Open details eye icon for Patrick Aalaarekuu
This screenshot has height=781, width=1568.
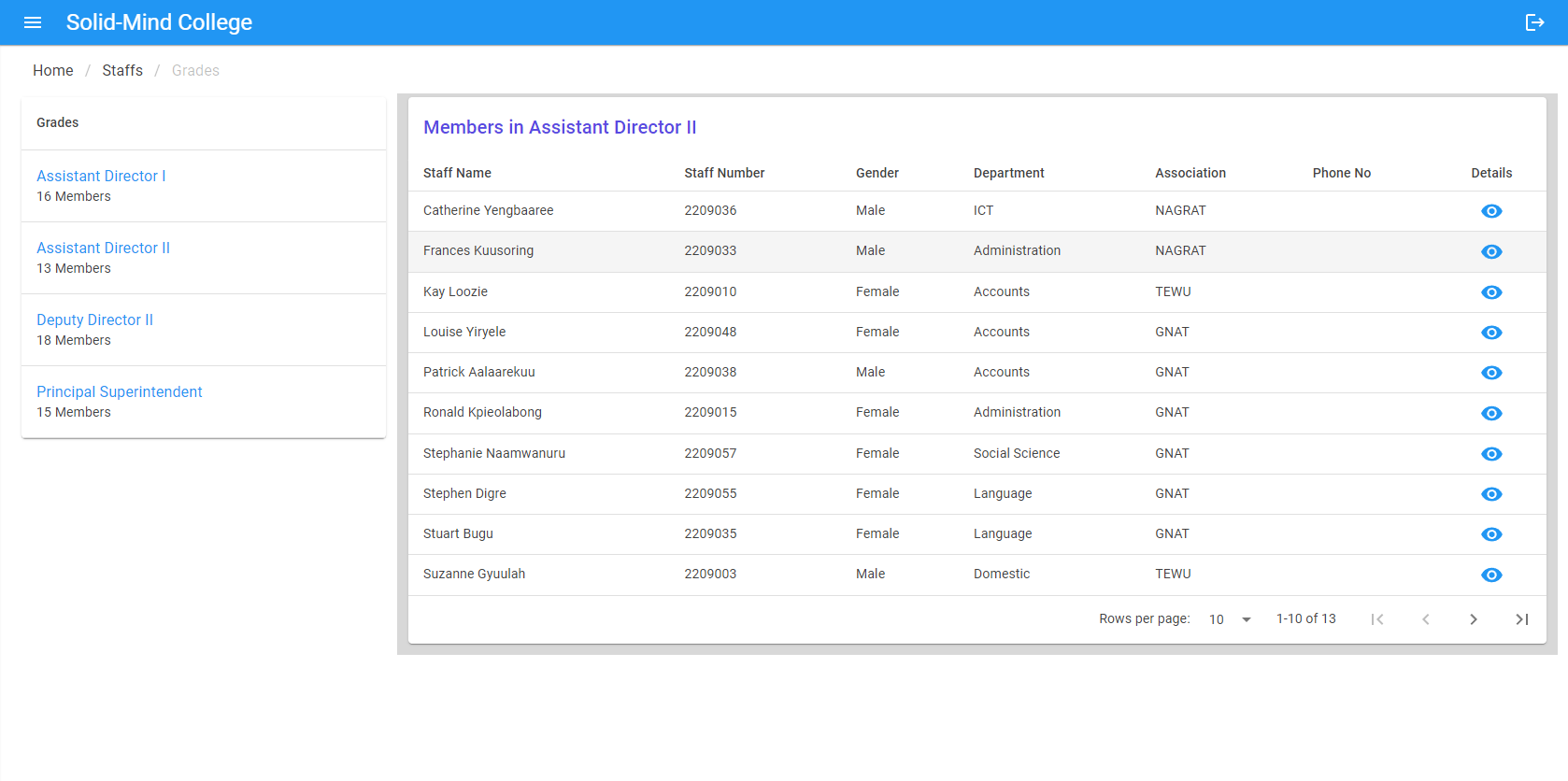point(1491,373)
